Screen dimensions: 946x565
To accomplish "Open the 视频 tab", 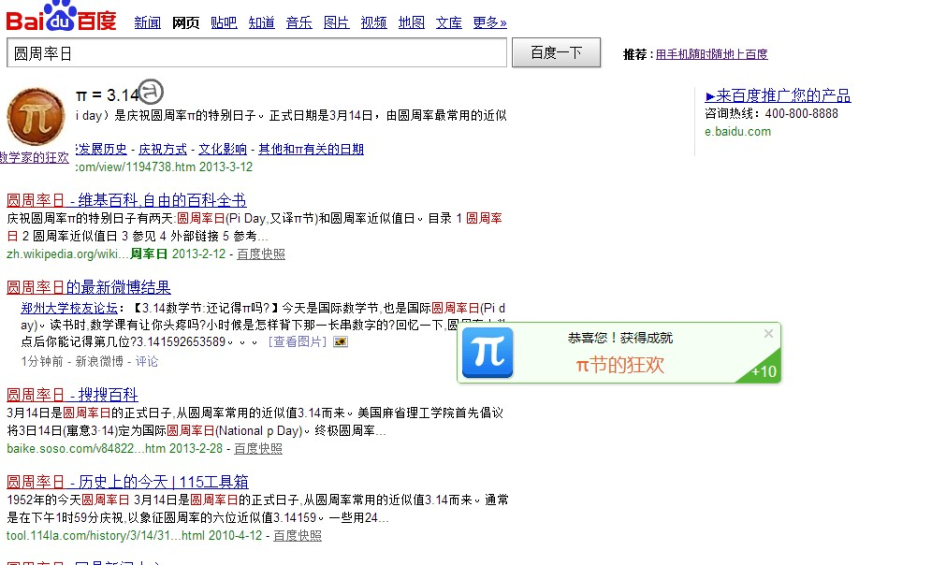I will pyautogui.click(x=373, y=23).
